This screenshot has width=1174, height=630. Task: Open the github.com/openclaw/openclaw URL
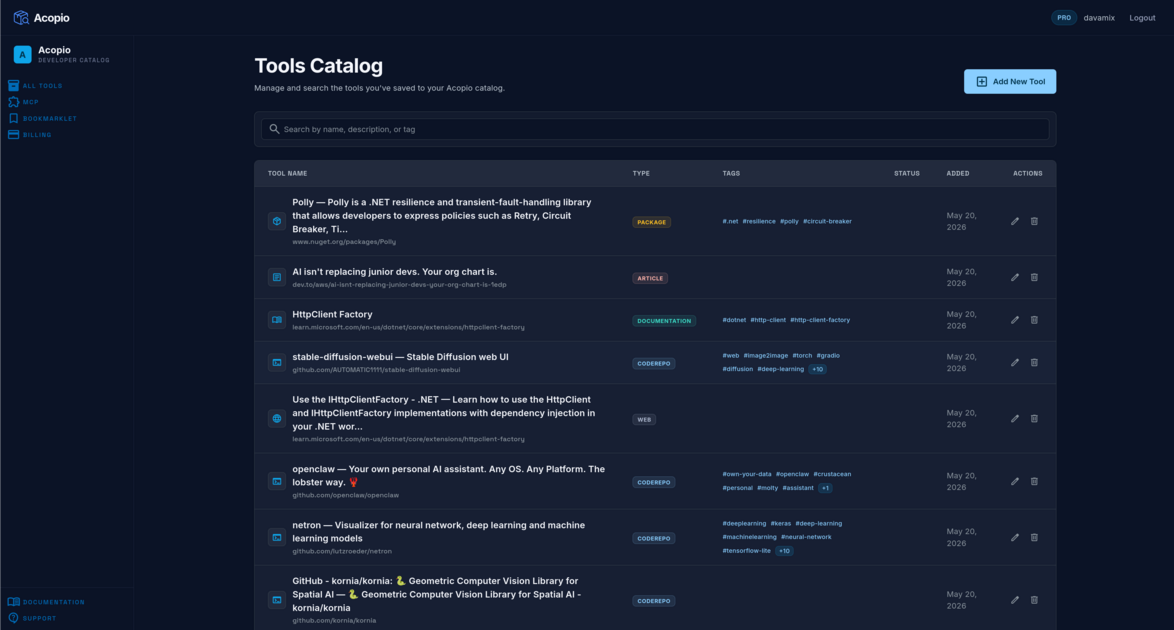pyautogui.click(x=345, y=495)
